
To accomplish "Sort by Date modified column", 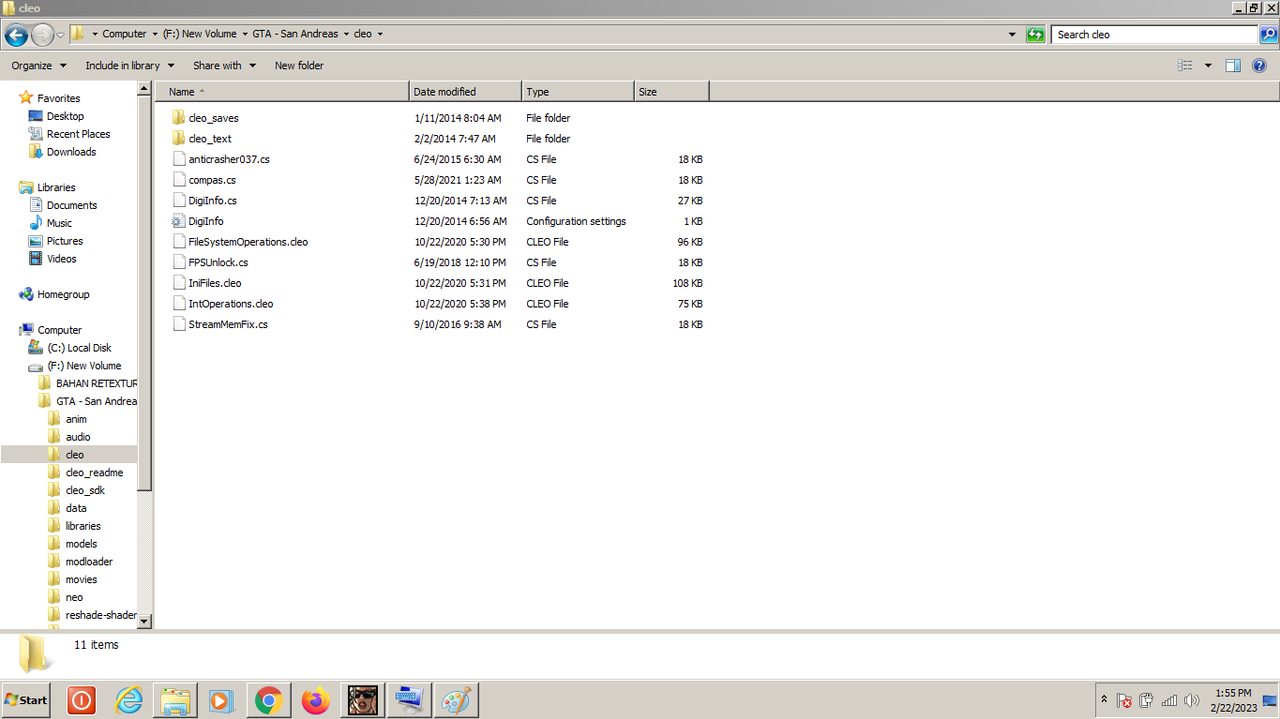I will point(466,92).
